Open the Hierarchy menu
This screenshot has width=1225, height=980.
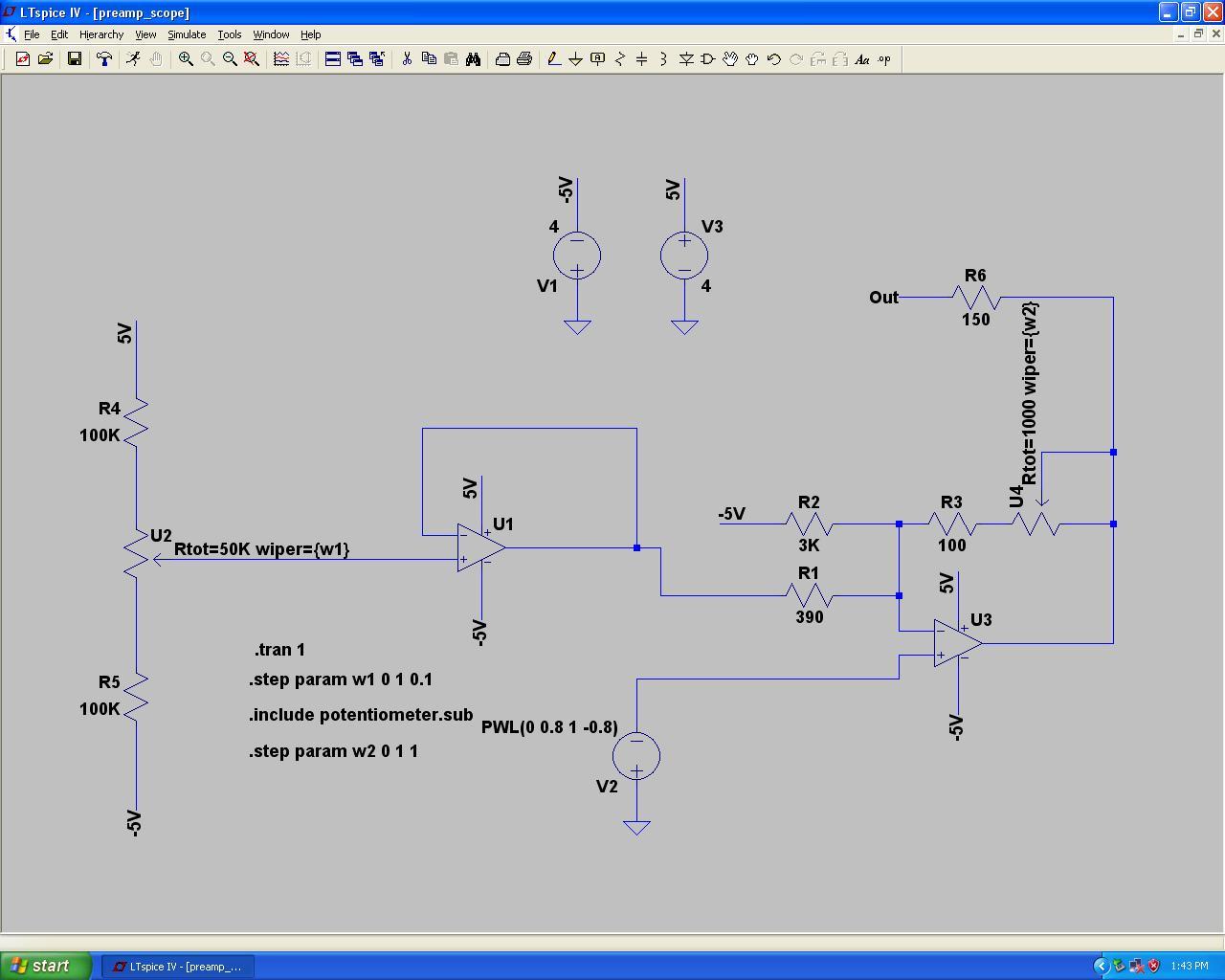[100, 33]
